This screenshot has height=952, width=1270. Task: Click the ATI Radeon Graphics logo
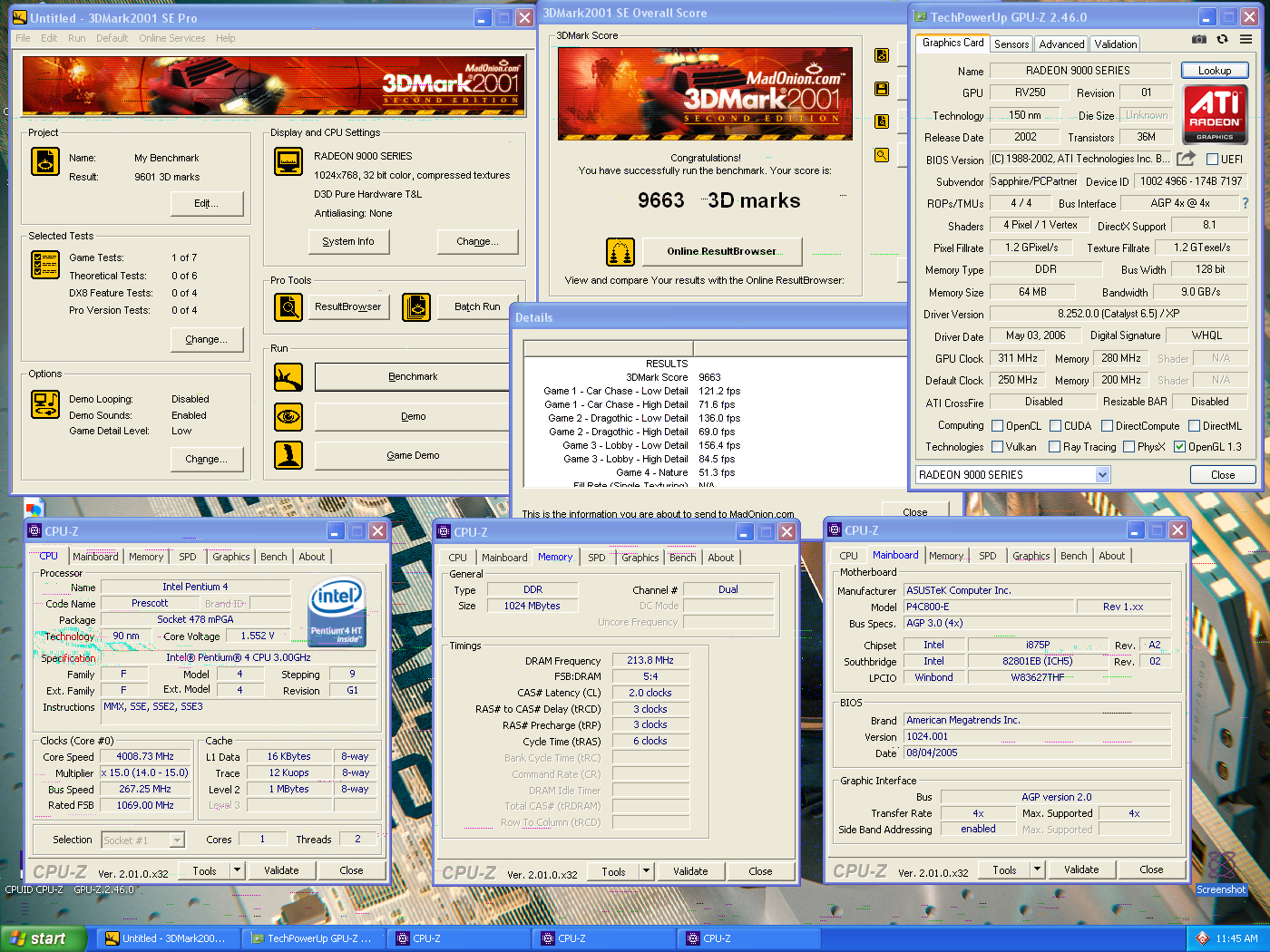tap(1215, 115)
